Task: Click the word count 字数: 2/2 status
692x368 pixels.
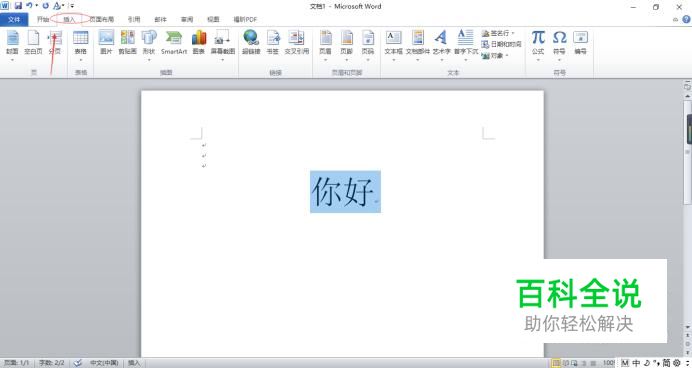Action: (x=52, y=363)
